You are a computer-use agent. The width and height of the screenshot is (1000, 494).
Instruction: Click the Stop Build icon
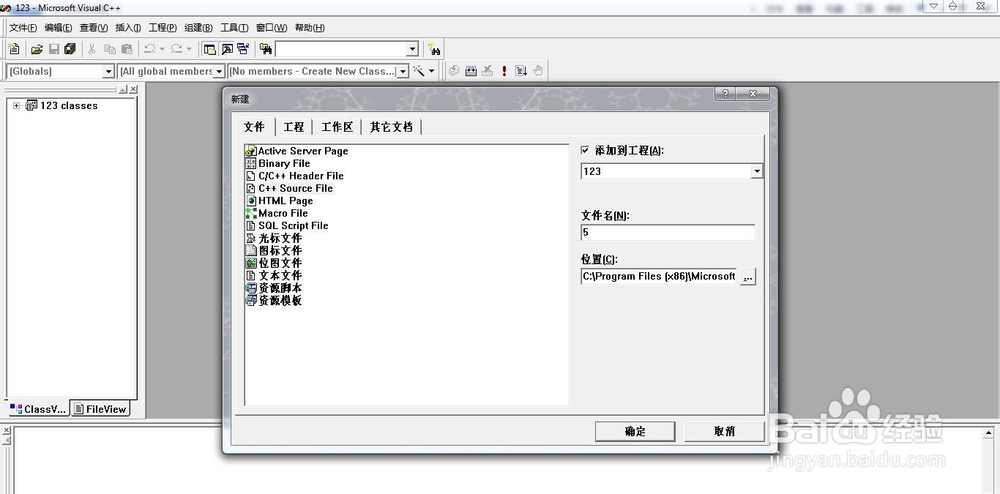pos(487,71)
